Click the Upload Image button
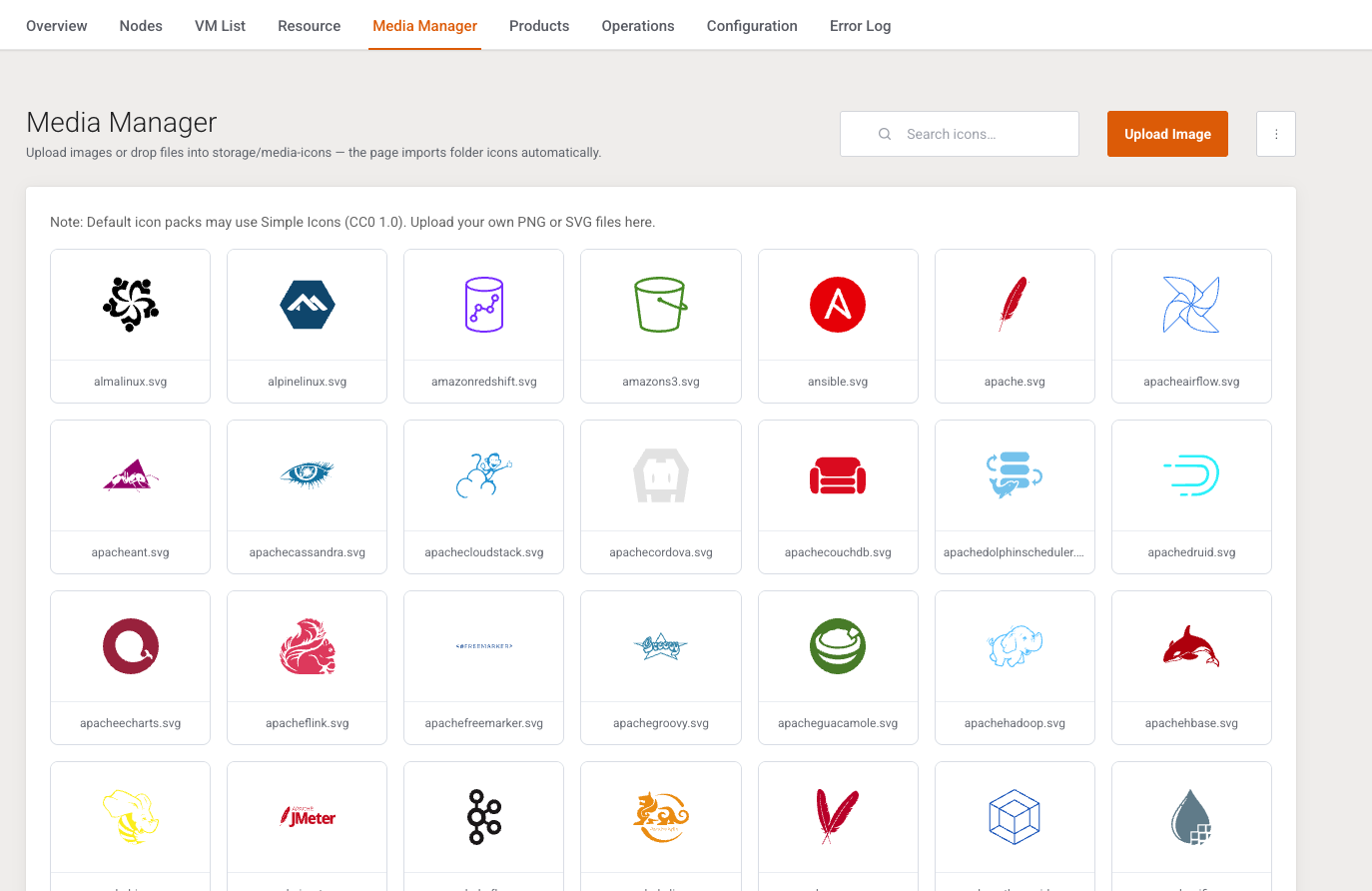 click(1167, 134)
